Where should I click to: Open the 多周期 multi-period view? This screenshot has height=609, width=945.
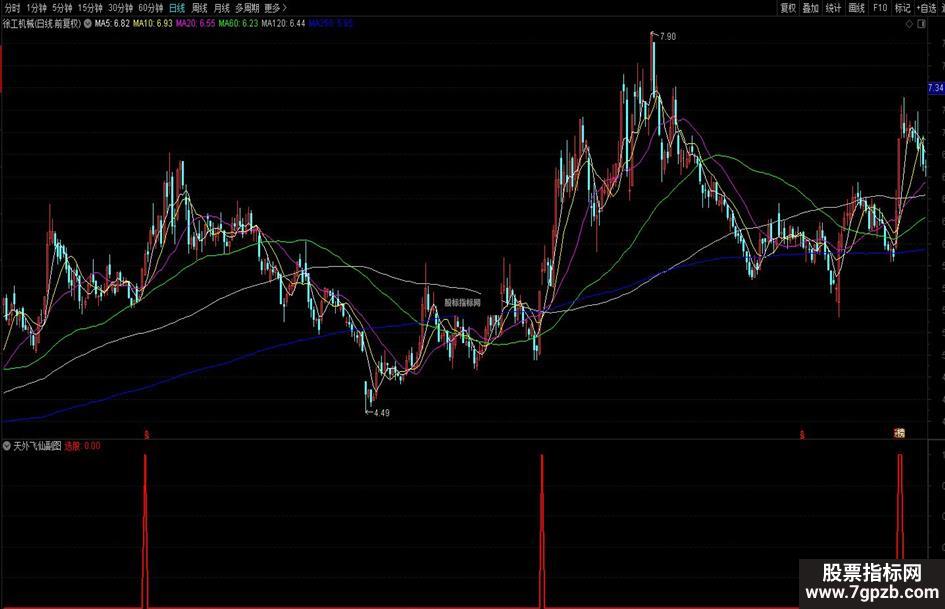pyautogui.click(x=247, y=8)
